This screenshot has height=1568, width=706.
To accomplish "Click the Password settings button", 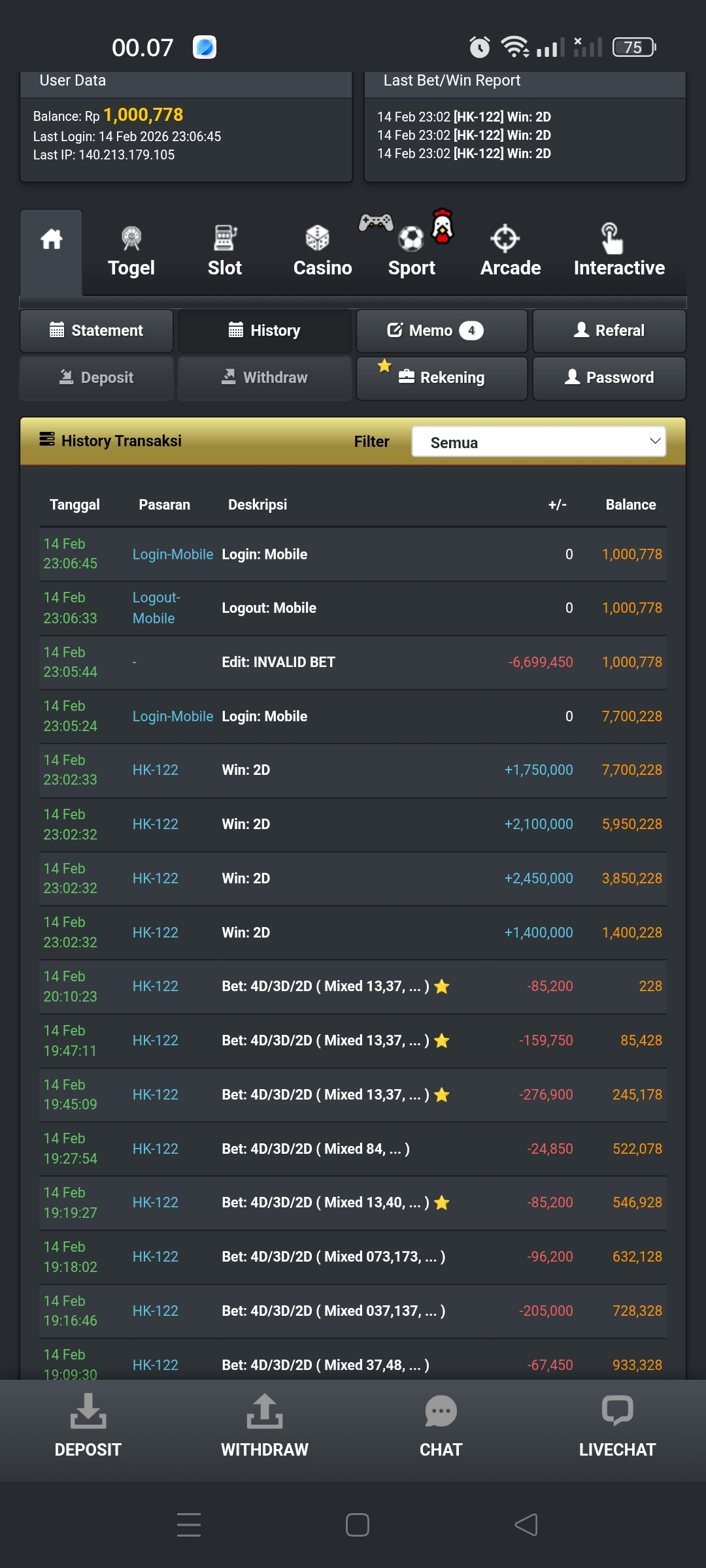I will click(609, 378).
